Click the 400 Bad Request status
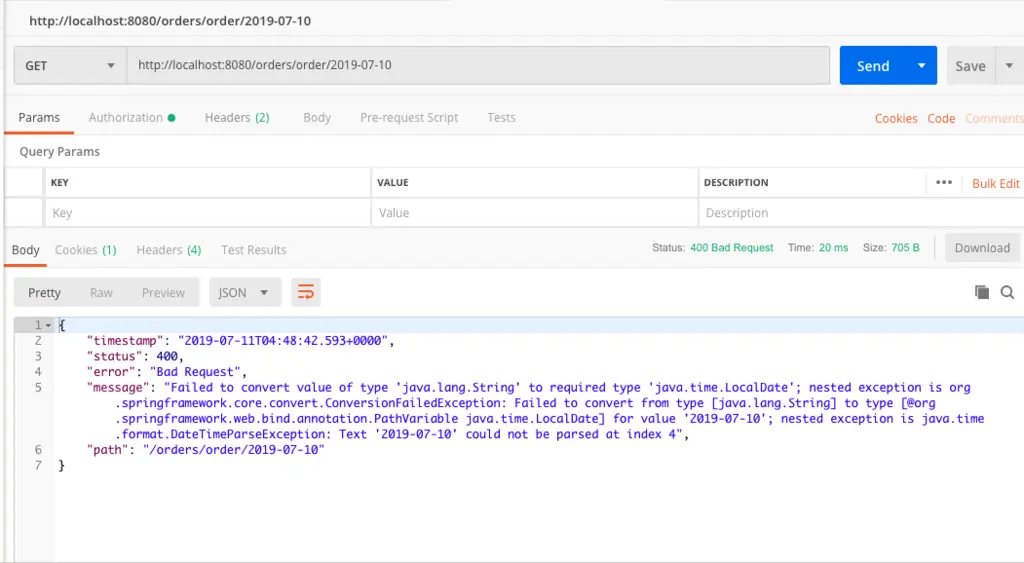This screenshot has height=563, width=1024. click(731, 248)
